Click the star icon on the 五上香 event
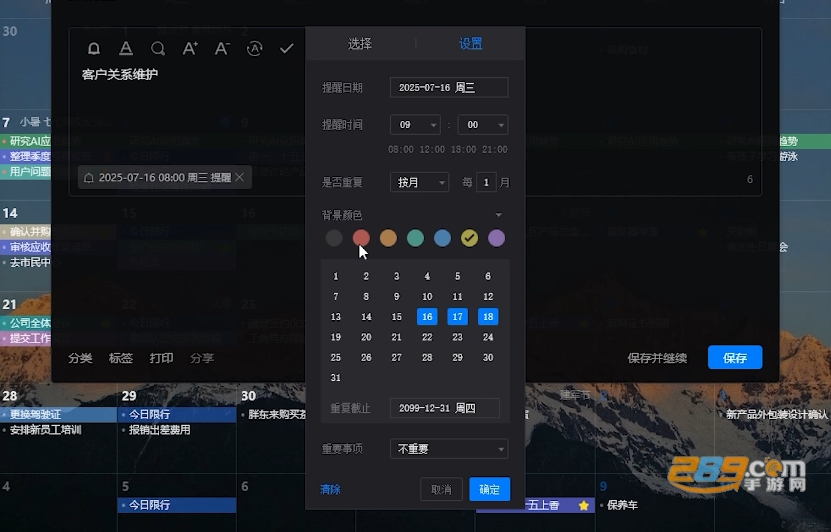Viewport: 831px width, 532px height. coord(584,506)
